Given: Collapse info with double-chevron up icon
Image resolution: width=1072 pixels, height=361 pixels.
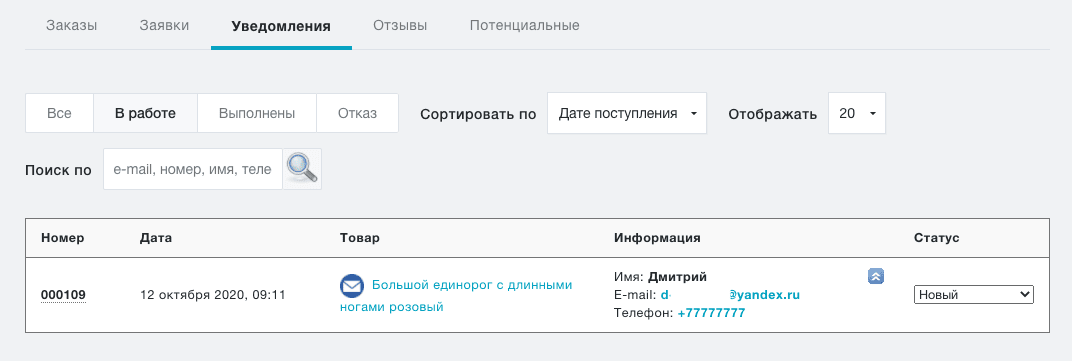Looking at the screenshot, I should click(x=876, y=276).
